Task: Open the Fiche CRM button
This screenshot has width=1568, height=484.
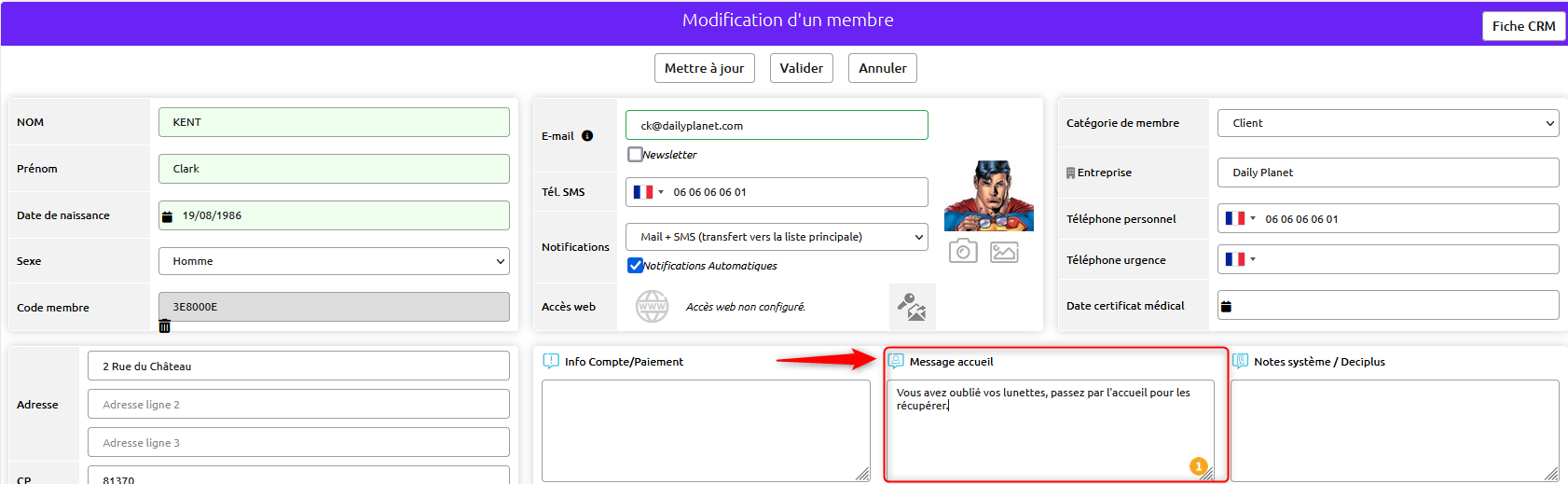Action: click(1524, 26)
